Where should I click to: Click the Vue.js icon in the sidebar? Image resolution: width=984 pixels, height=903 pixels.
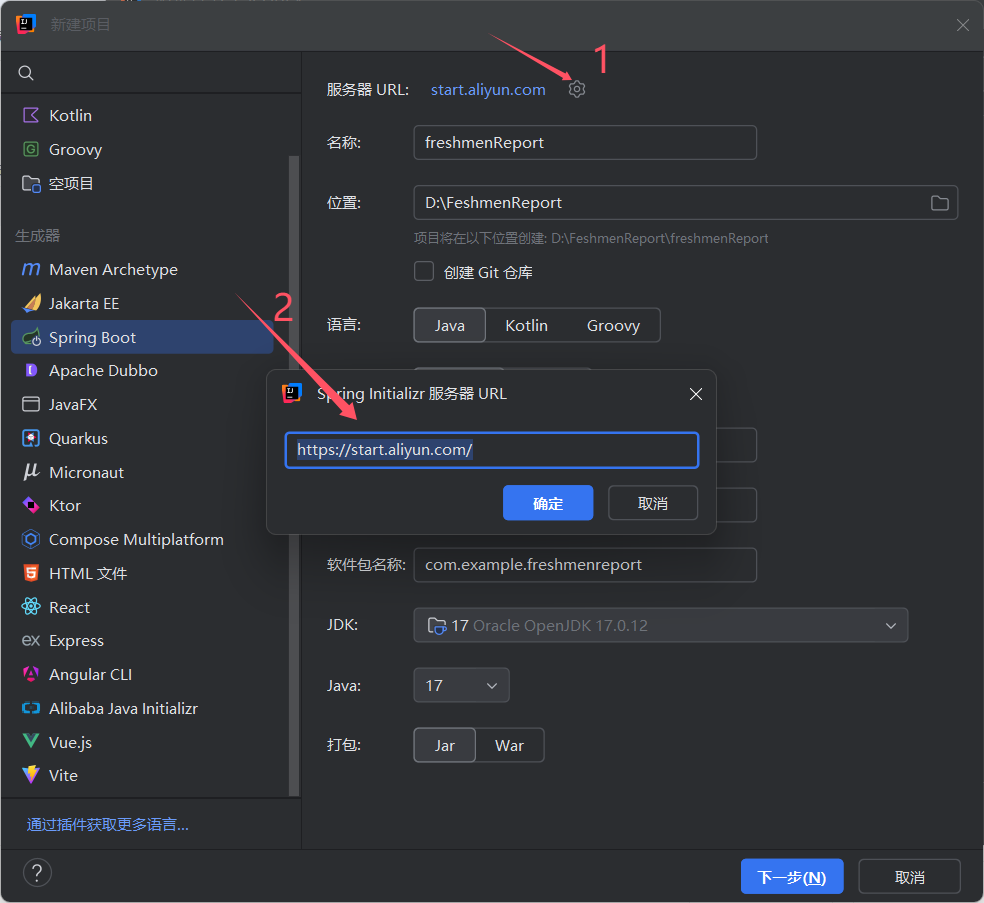(30, 741)
